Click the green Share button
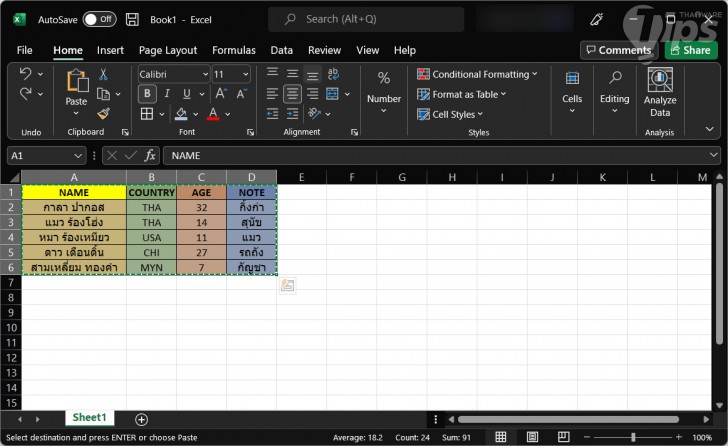Viewport: 728px width, 446px height. [691, 50]
